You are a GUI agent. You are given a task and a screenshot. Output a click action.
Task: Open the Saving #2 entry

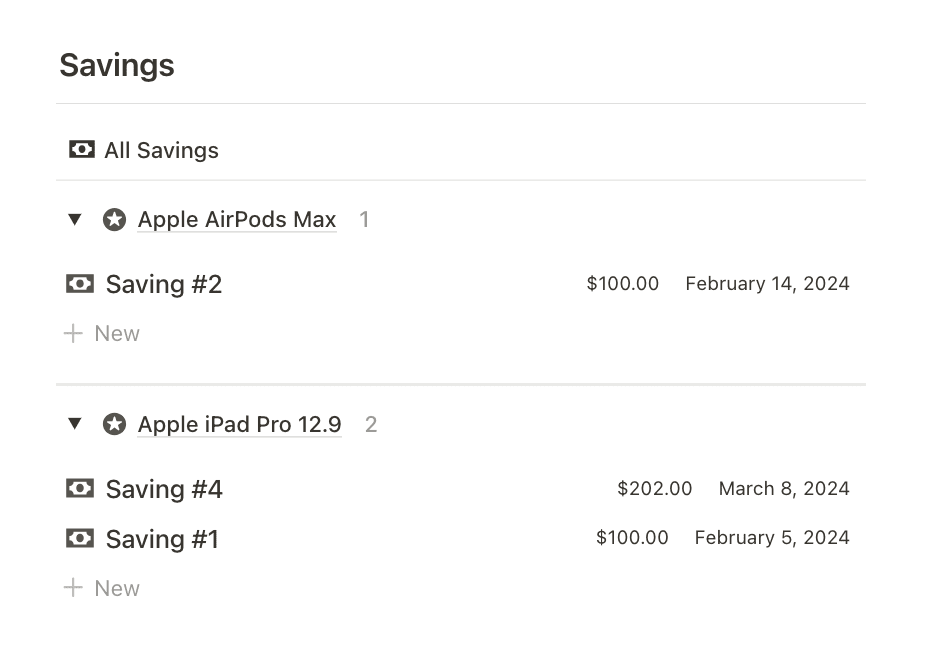click(163, 284)
